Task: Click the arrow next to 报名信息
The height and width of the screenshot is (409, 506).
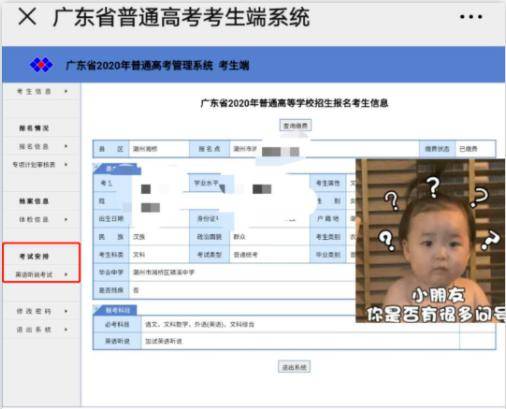Action: point(66,146)
